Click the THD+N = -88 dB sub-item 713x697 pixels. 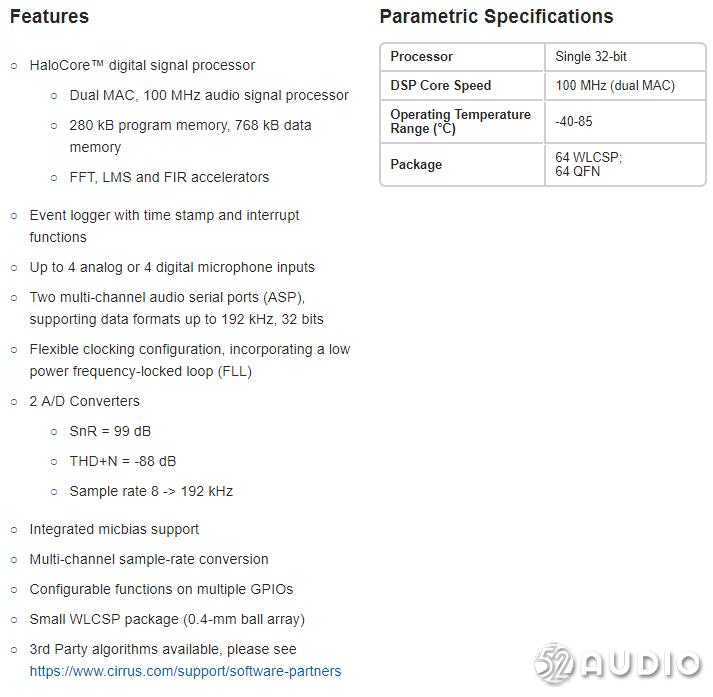[x=122, y=461]
